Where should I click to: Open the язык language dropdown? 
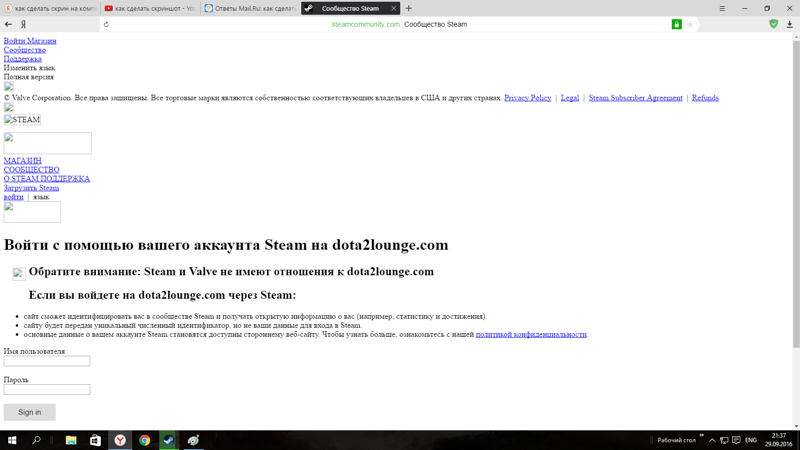tap(41, 197)
